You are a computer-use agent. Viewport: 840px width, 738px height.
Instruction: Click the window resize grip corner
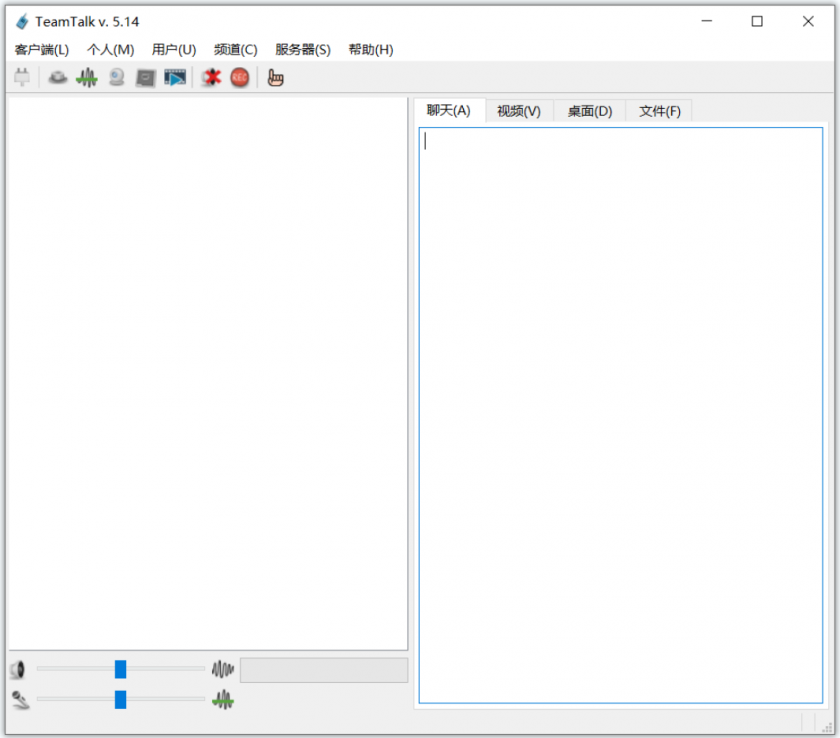click(x=827, y=727)
